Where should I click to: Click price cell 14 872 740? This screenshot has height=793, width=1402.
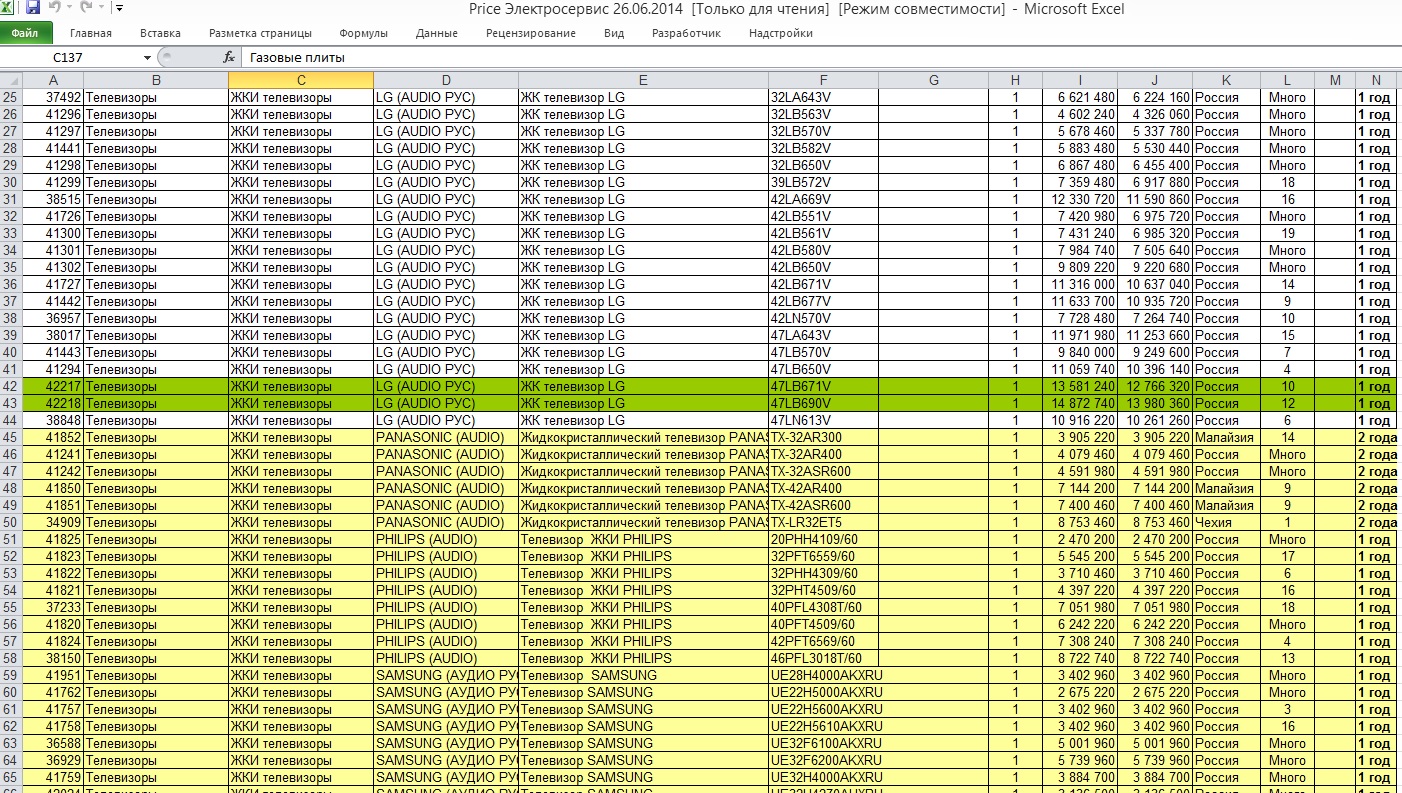(1080, 403)
